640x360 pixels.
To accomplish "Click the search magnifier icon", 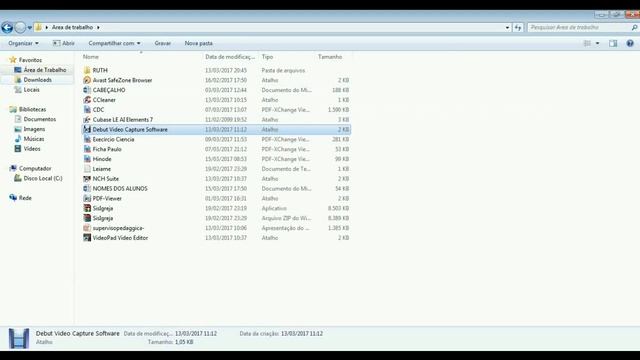I will [x=634, y=27].
